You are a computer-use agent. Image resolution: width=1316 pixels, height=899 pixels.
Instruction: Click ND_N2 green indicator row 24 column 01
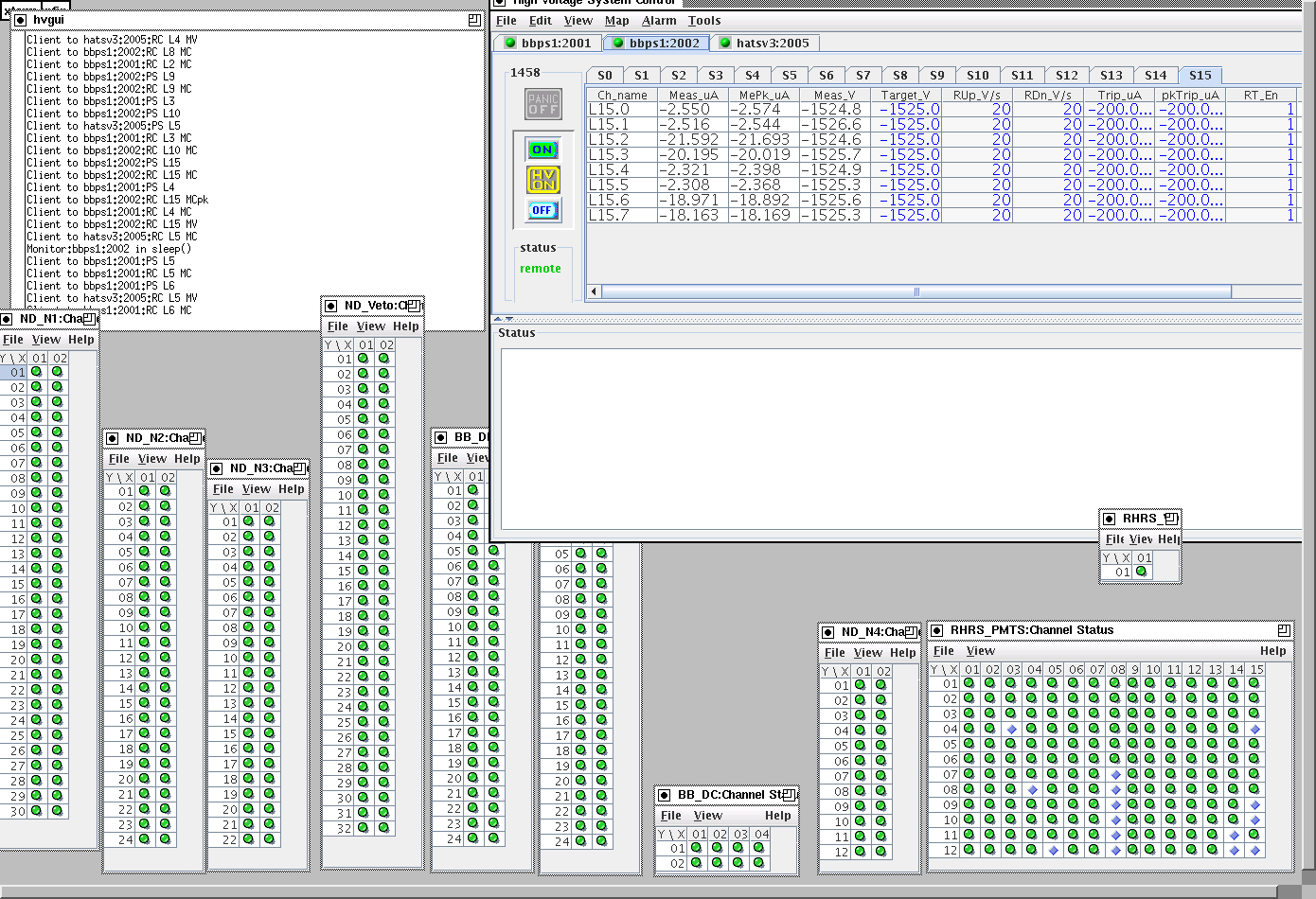(x=145, y=838)
